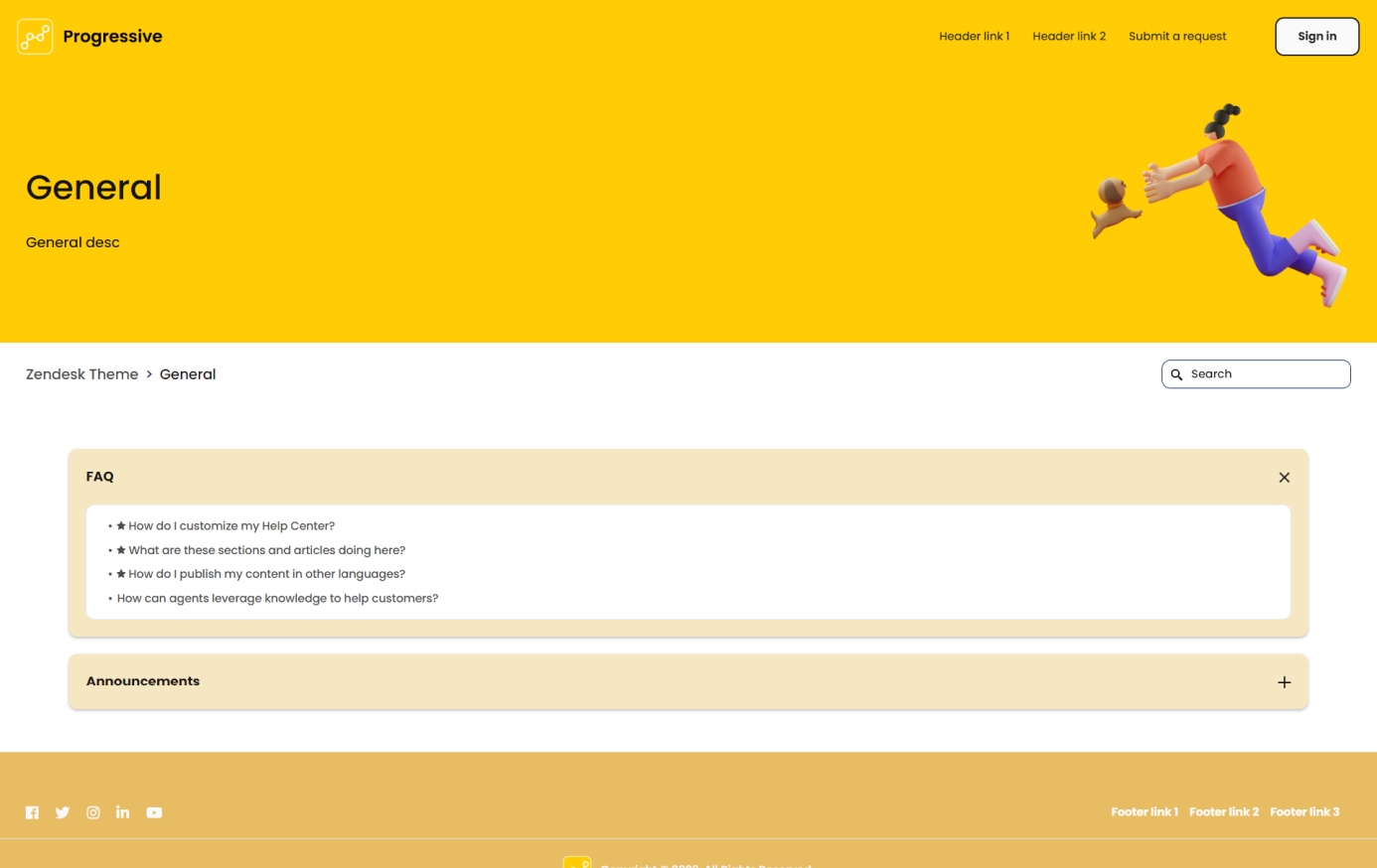Open the Twitter social icon

[x=63, y=812]
